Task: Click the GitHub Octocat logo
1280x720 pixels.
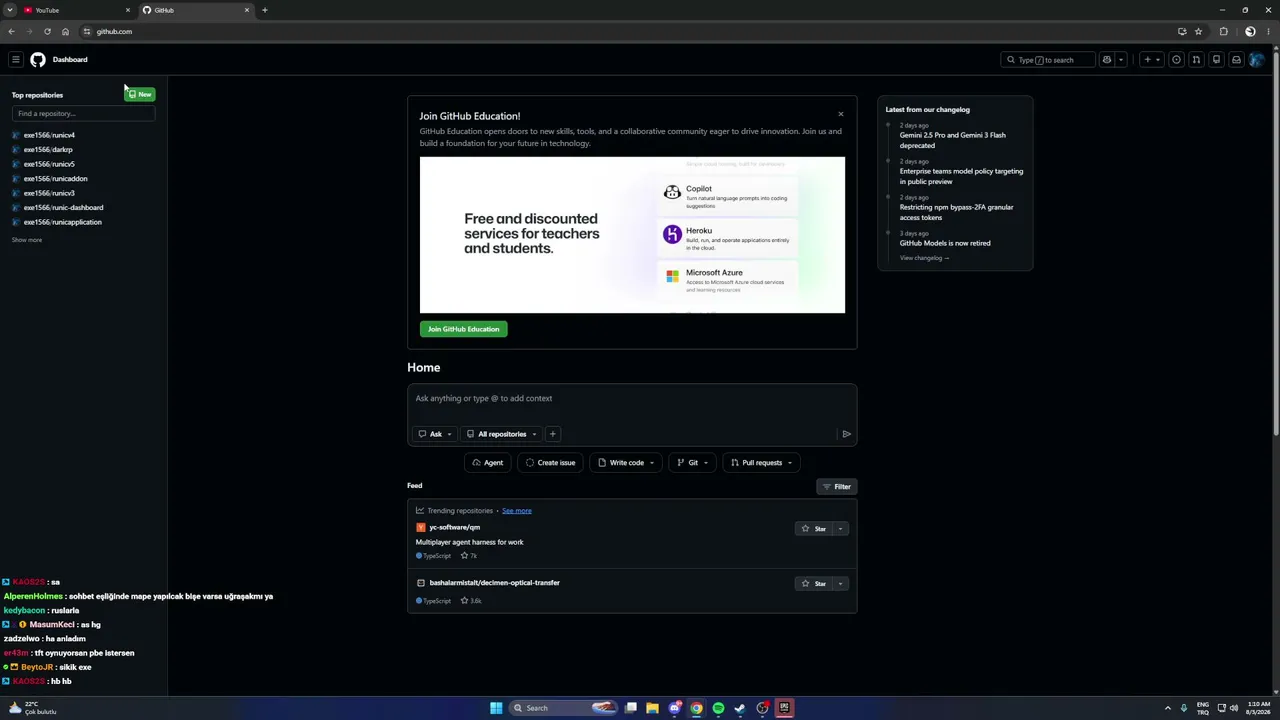Action: click(x=38, y=60)
